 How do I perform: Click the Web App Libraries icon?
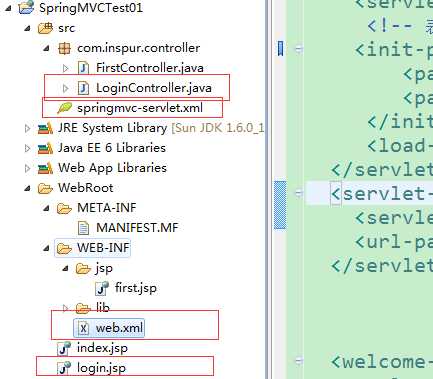[45, 168]
